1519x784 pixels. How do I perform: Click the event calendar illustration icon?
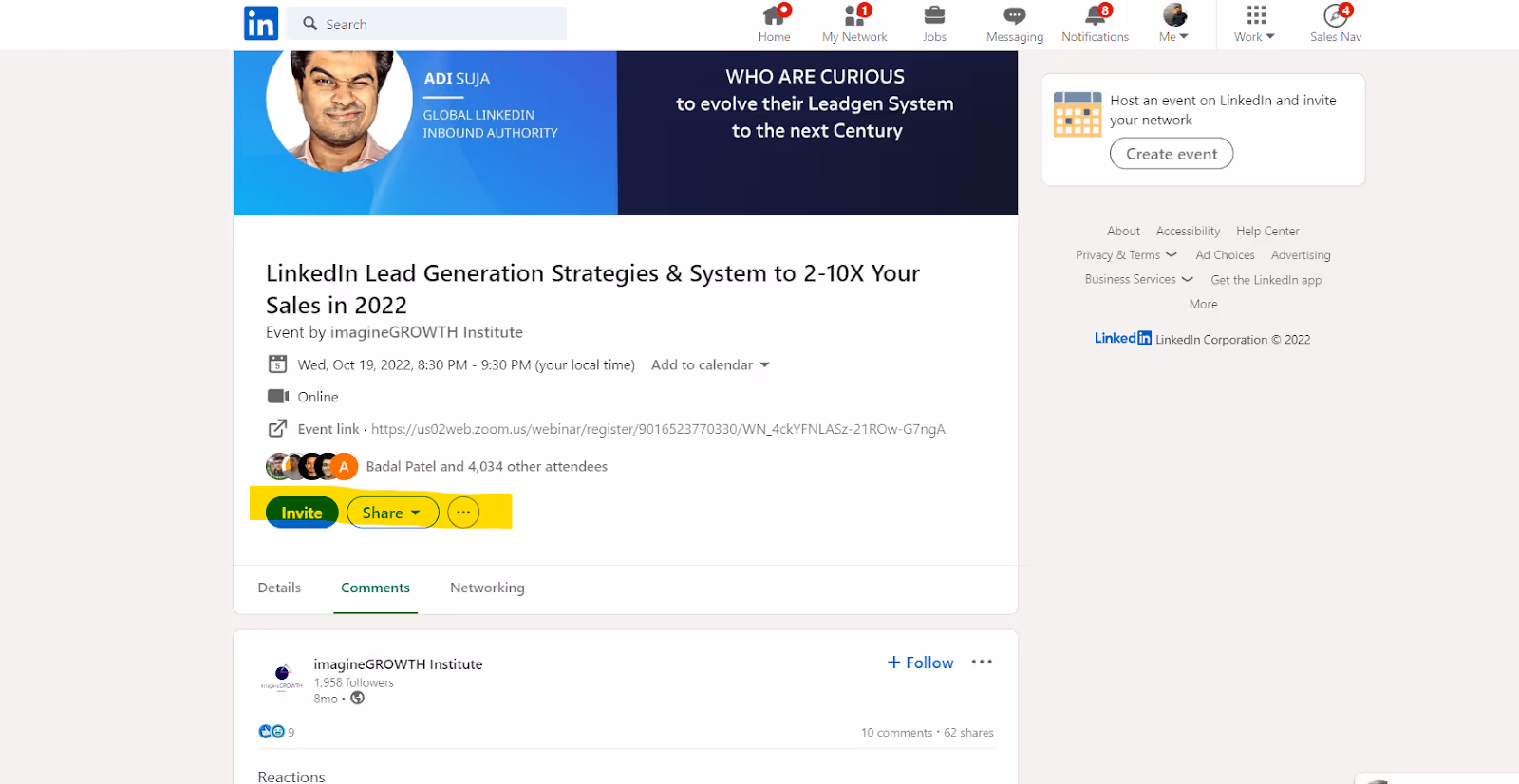tap(1078, 114)
